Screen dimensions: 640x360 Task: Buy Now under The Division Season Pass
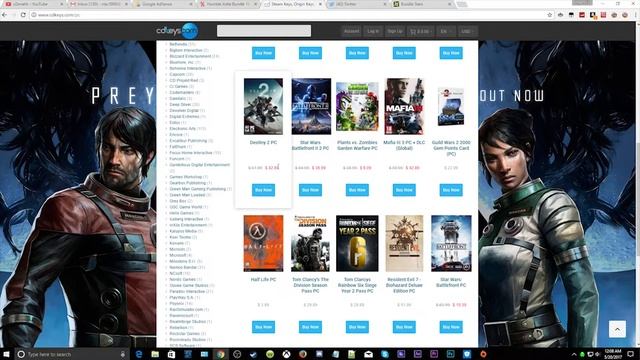(310, 327)
